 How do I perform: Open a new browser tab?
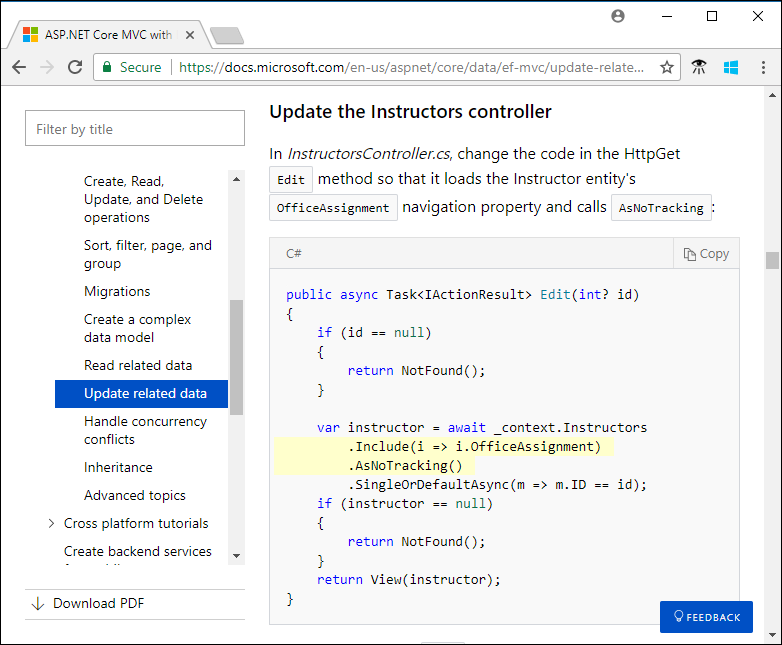point(227,36)
